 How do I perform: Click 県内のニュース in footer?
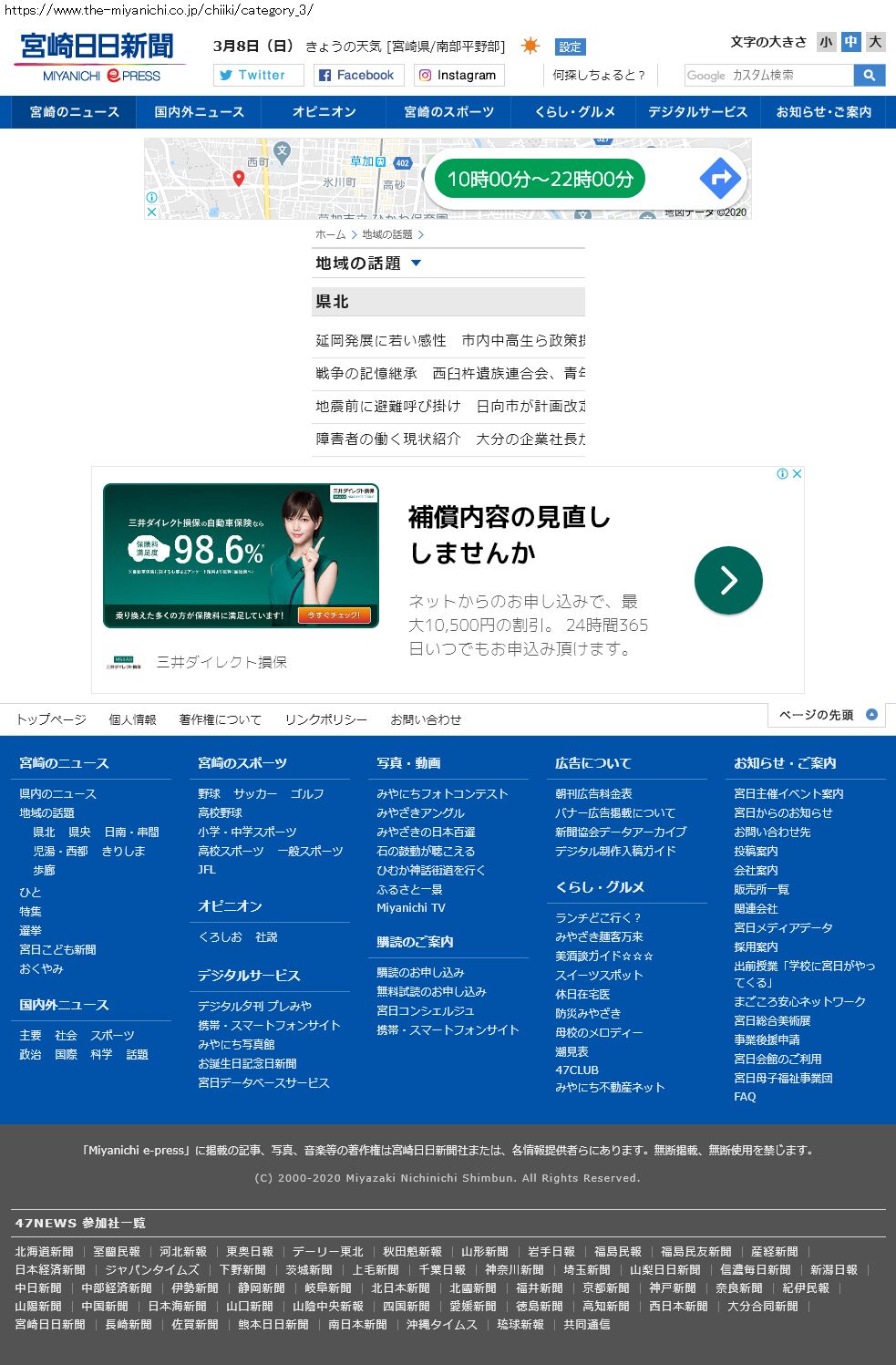[57, 793]
